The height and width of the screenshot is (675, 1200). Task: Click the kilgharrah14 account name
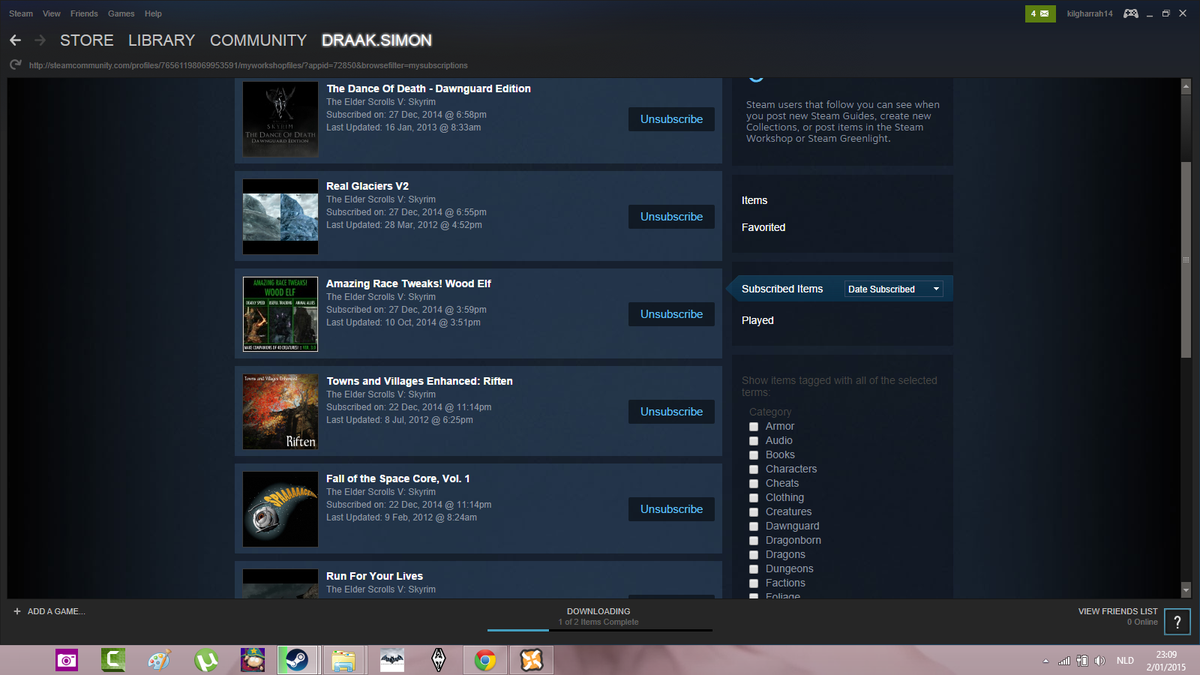point(1090,14)
